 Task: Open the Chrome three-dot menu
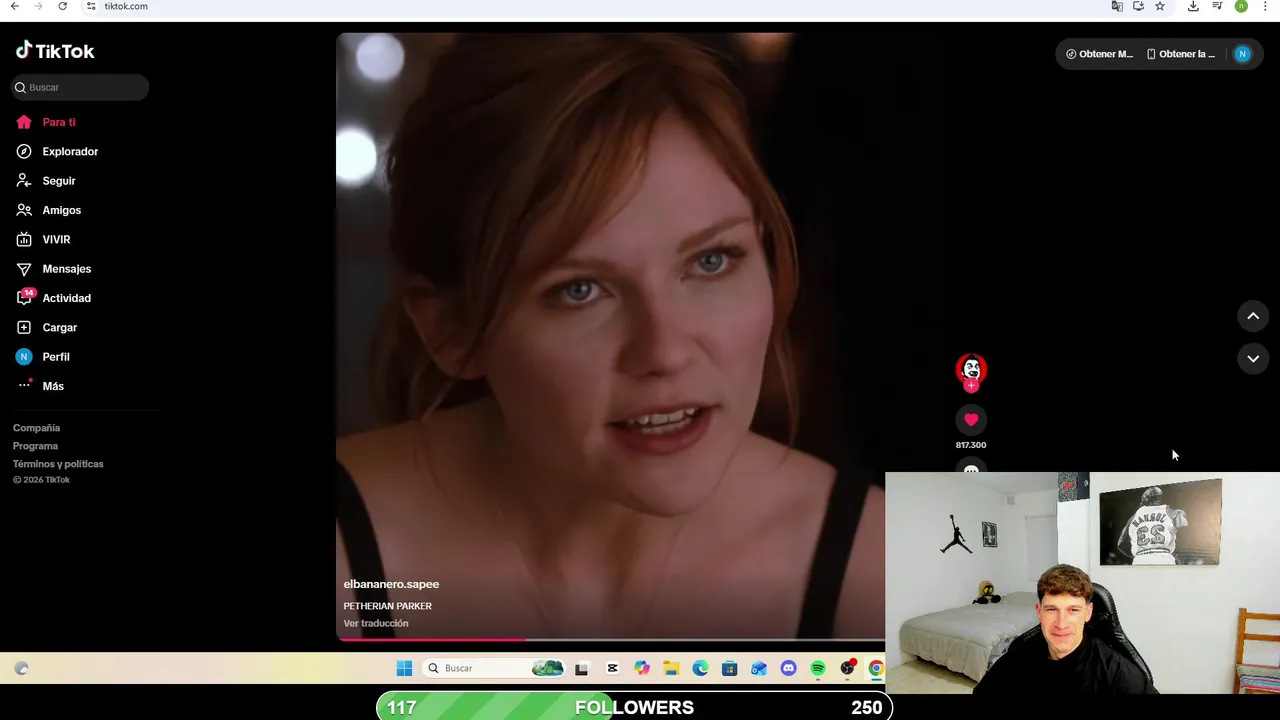point(1266,6)
